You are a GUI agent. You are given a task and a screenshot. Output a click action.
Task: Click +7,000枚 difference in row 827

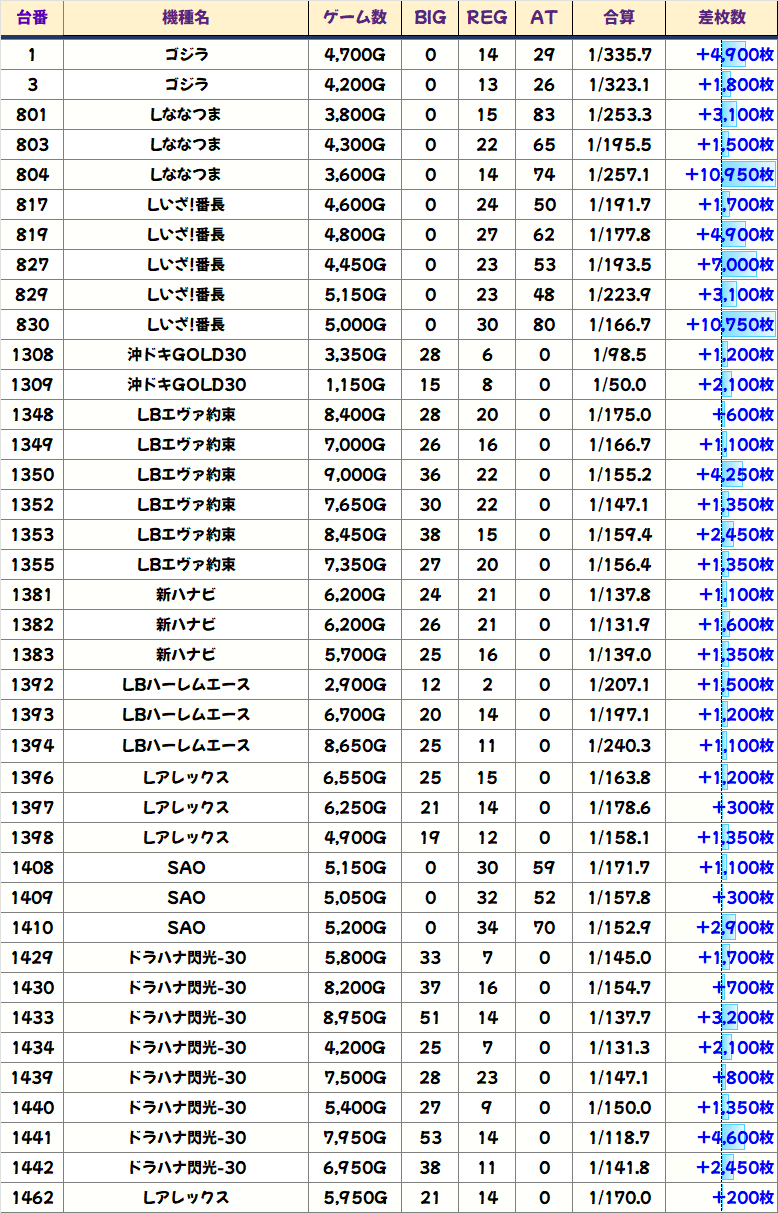pyautogui.click(x=735, y=265)
